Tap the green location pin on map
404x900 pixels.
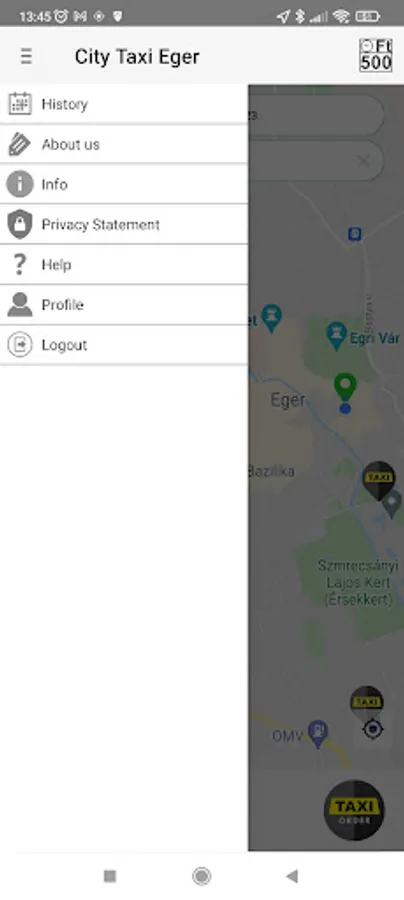tap(345, 386)
